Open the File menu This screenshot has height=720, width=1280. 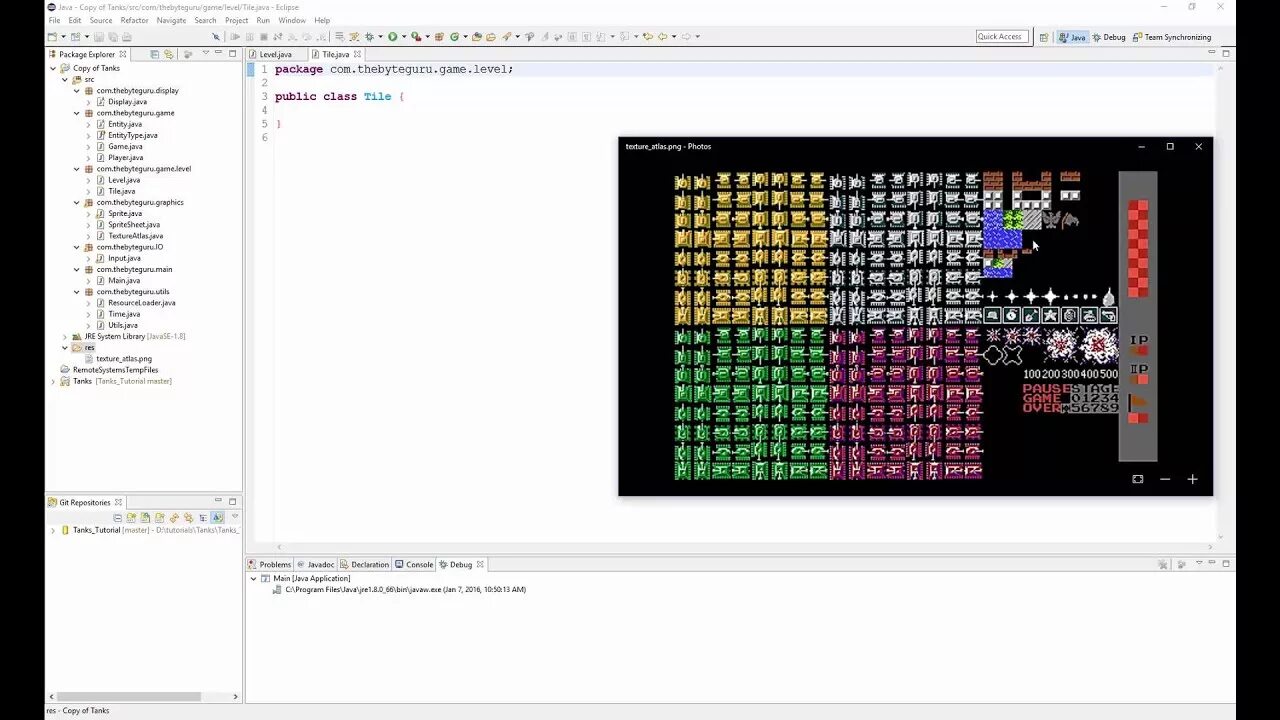54,20
